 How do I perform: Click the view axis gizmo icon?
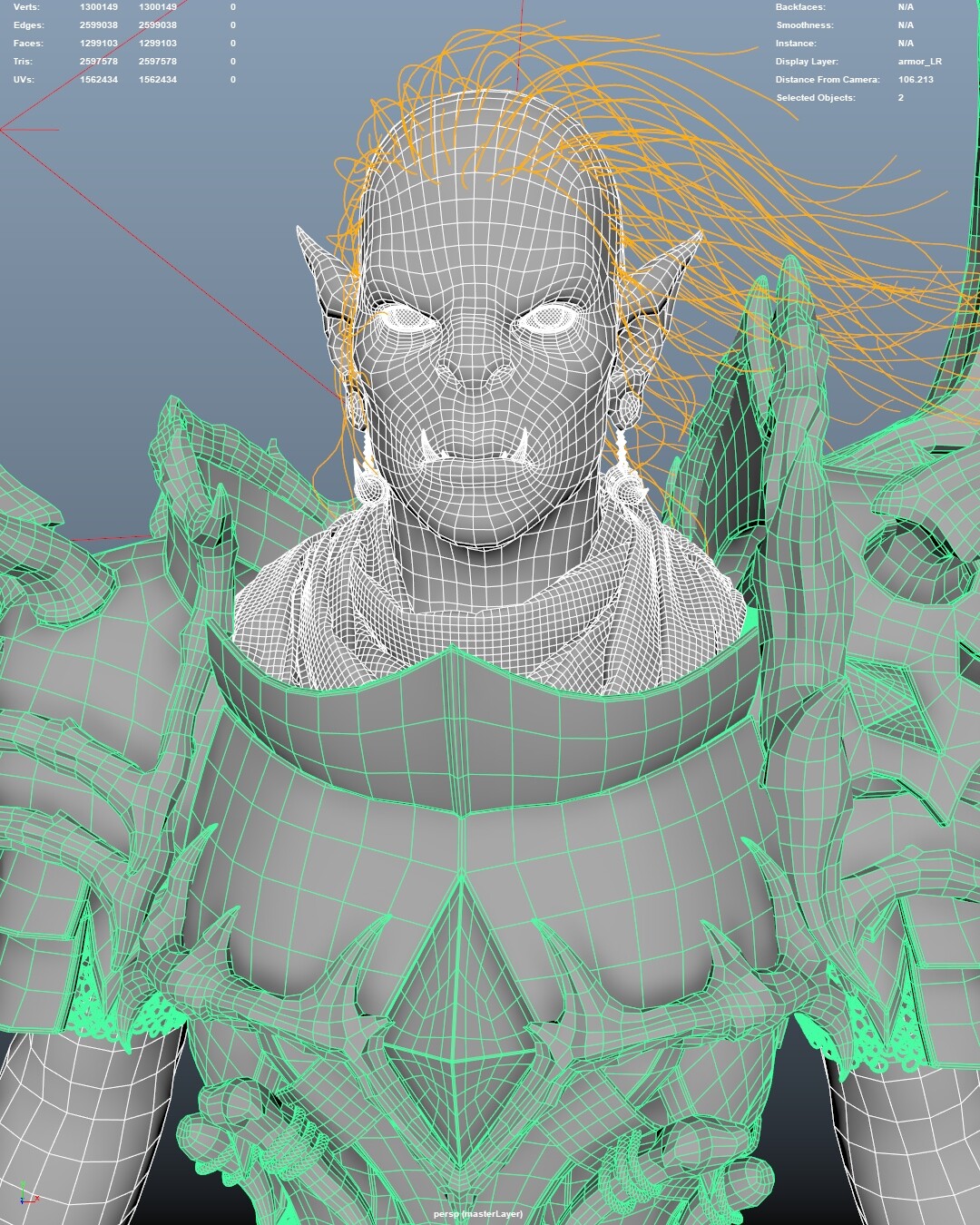pyautogui.click(x=28, y=1193)
